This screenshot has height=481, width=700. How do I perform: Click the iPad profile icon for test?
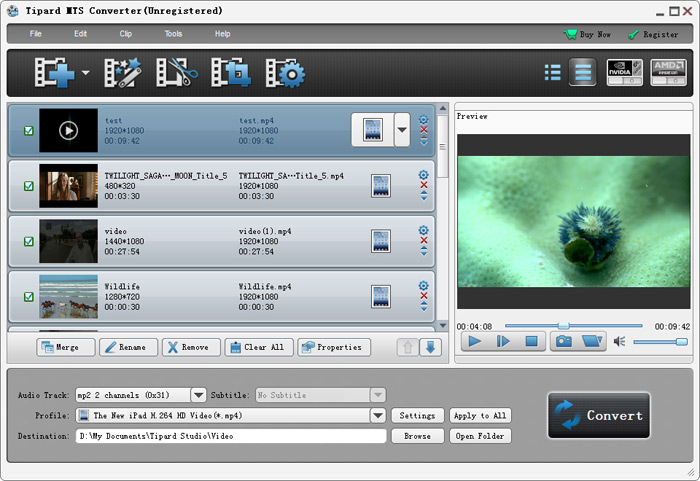tap(373, 130)
